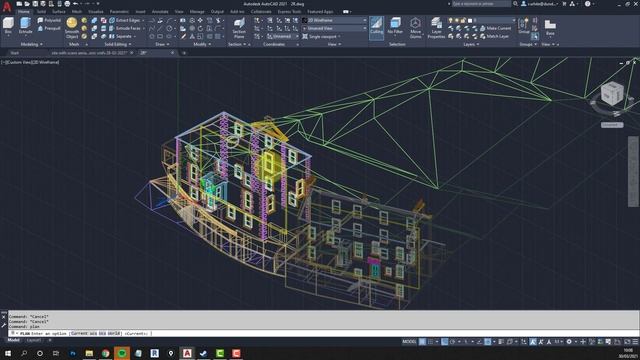This screenshot has width=640, height=360.
Task: Click the Base view tool
Action: pyautogui.click(x=550, y=27)
